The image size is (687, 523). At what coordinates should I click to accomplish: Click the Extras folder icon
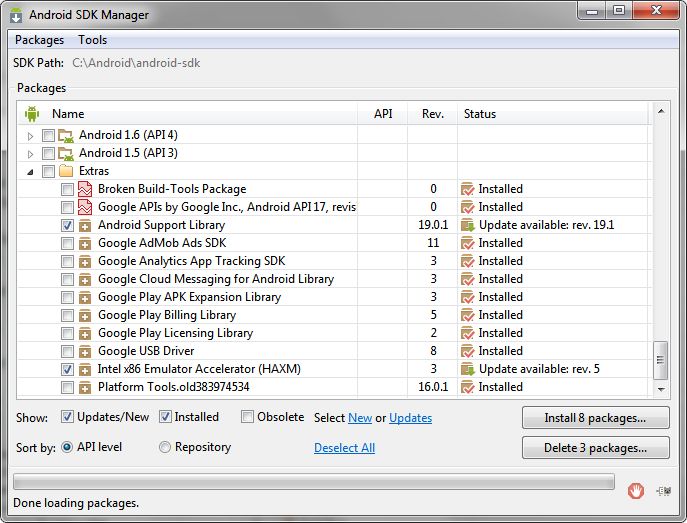point(66,171)
